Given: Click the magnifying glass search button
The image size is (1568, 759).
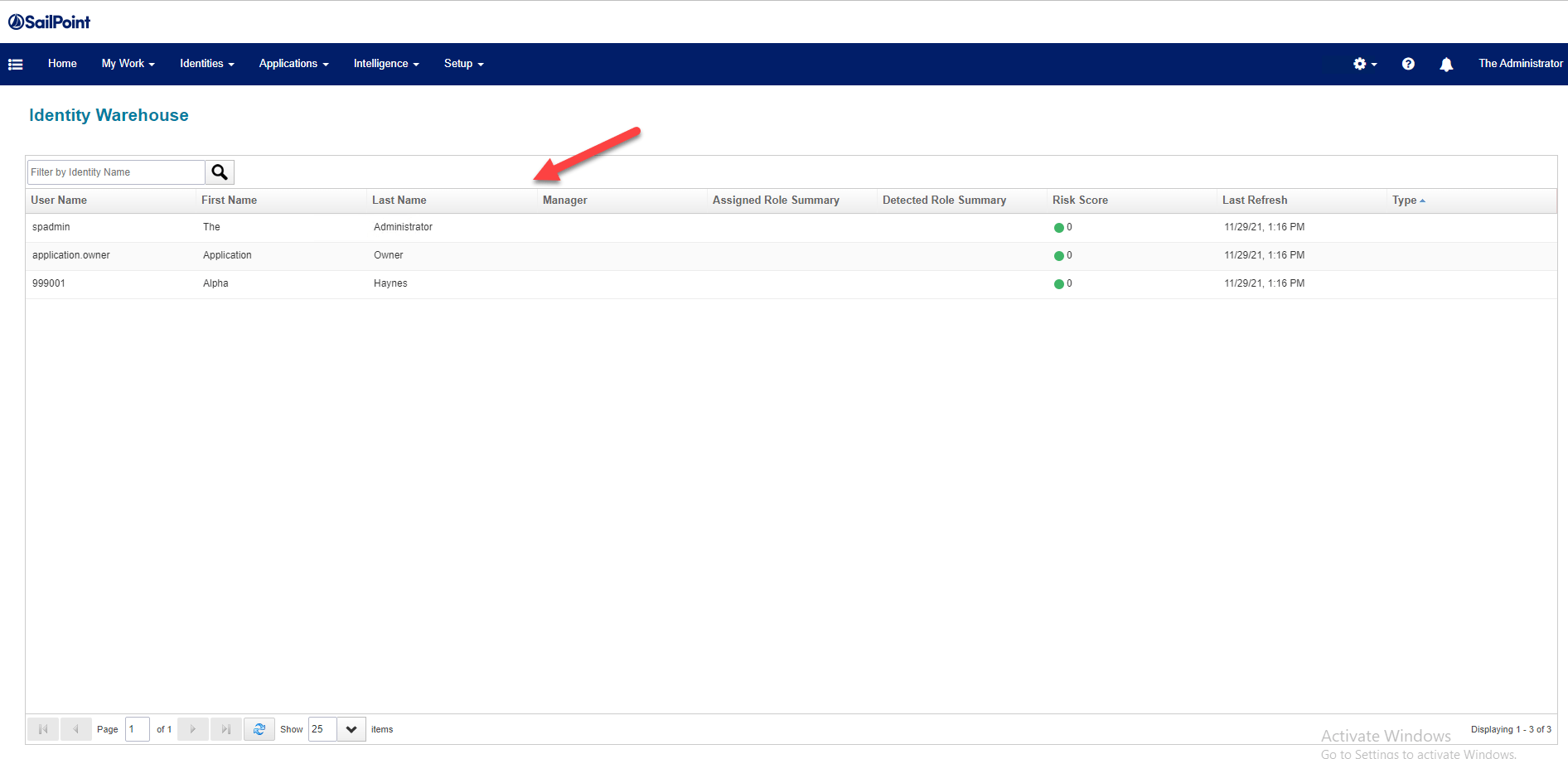Looking at the screenshot, I should click(x=220, y=172).
